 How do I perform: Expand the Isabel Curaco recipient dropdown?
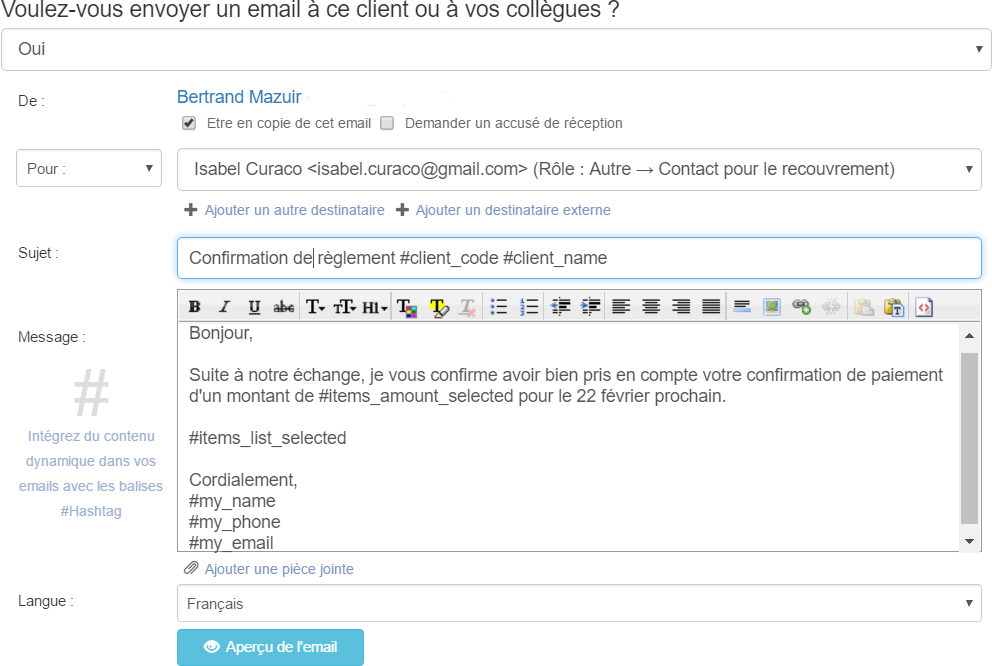(579, 169)
